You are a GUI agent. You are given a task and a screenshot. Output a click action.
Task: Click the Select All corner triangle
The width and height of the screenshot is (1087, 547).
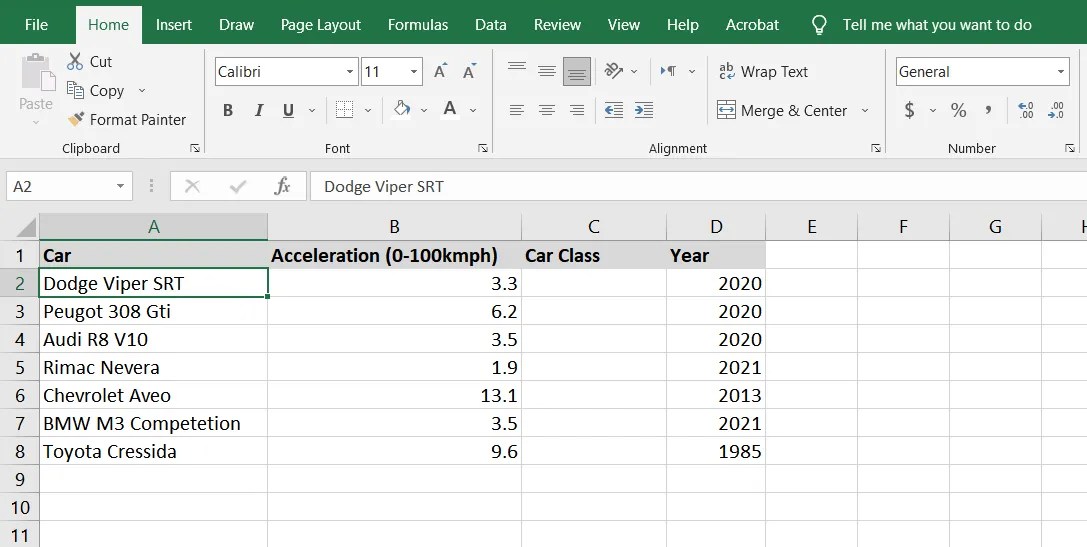pyautogui.click(x=26, y=227)
